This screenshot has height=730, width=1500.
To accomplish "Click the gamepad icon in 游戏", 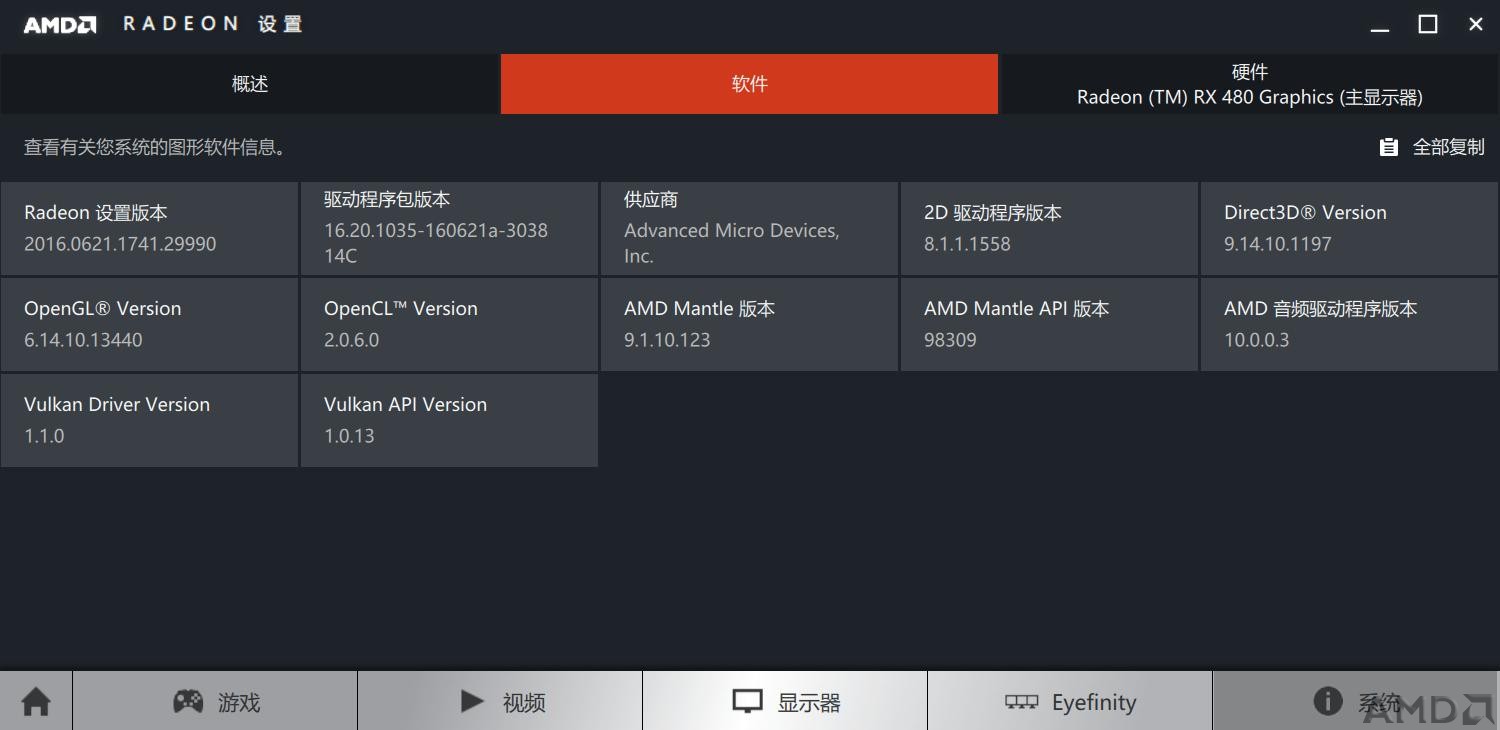I will 188,701.
